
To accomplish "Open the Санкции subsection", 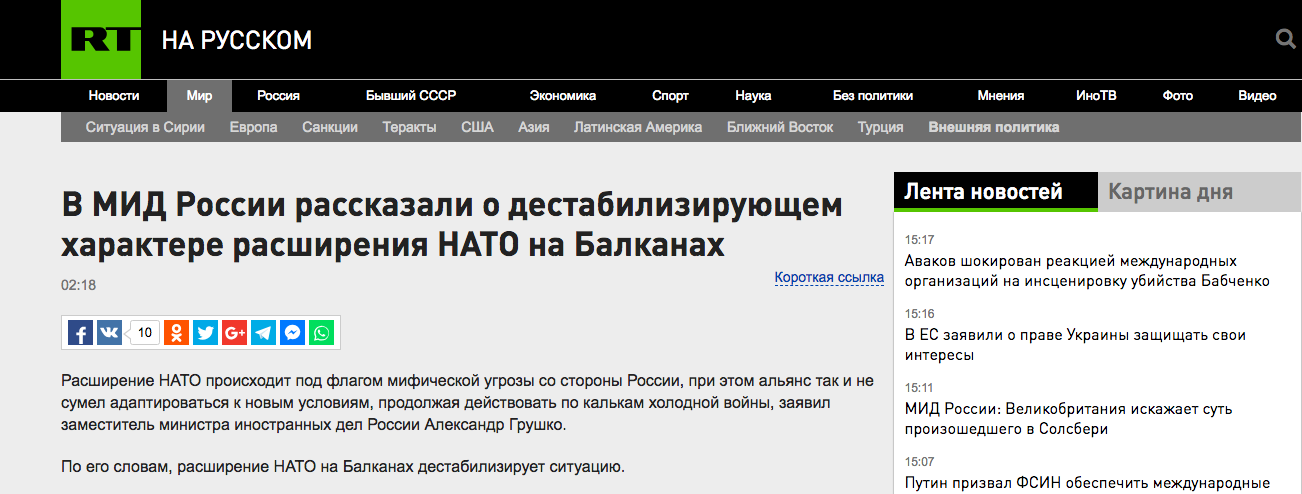I will pos(330,127).
